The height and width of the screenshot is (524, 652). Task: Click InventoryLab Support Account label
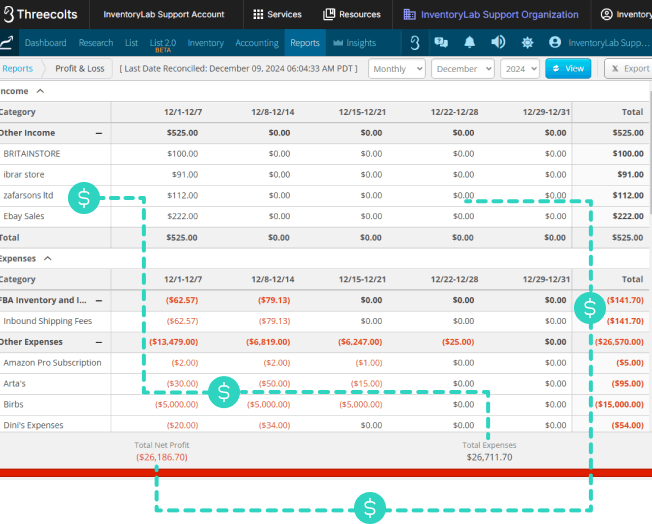(164, 15)
